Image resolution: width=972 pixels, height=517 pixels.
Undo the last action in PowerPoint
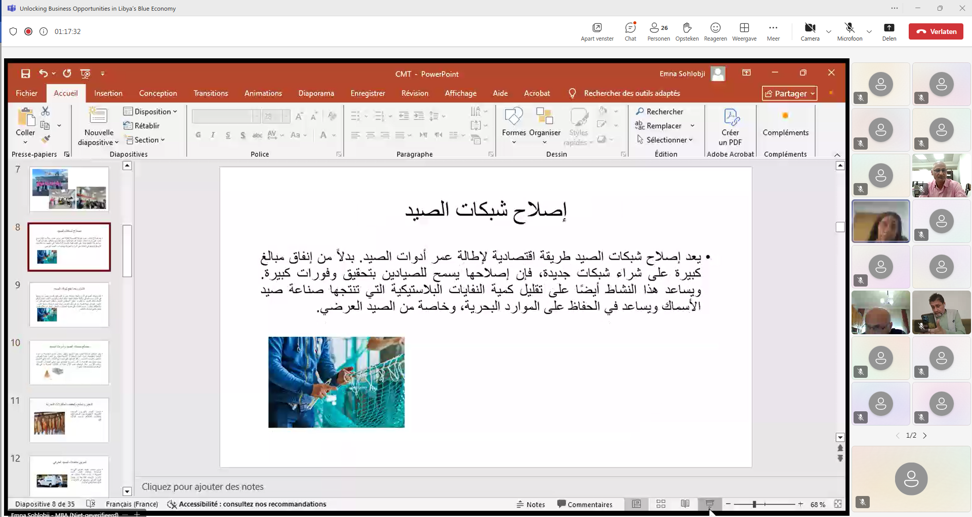tap(43, 73)
